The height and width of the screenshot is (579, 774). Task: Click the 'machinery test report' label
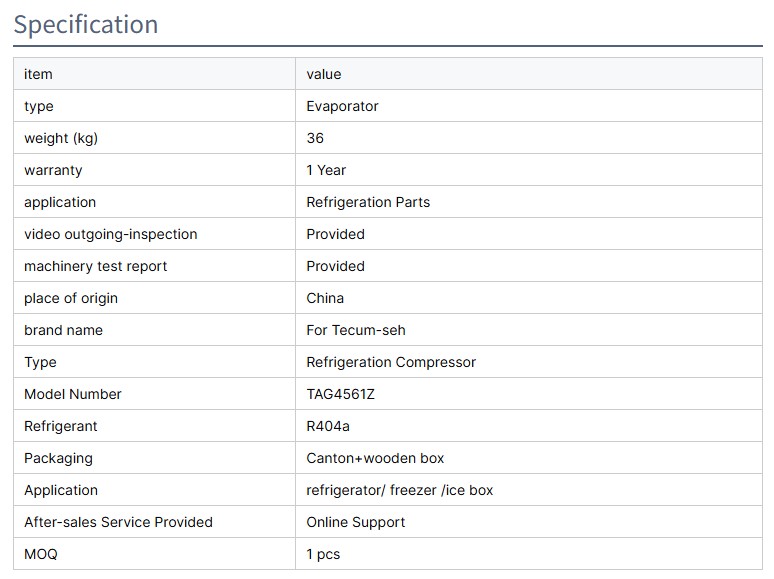95,266
